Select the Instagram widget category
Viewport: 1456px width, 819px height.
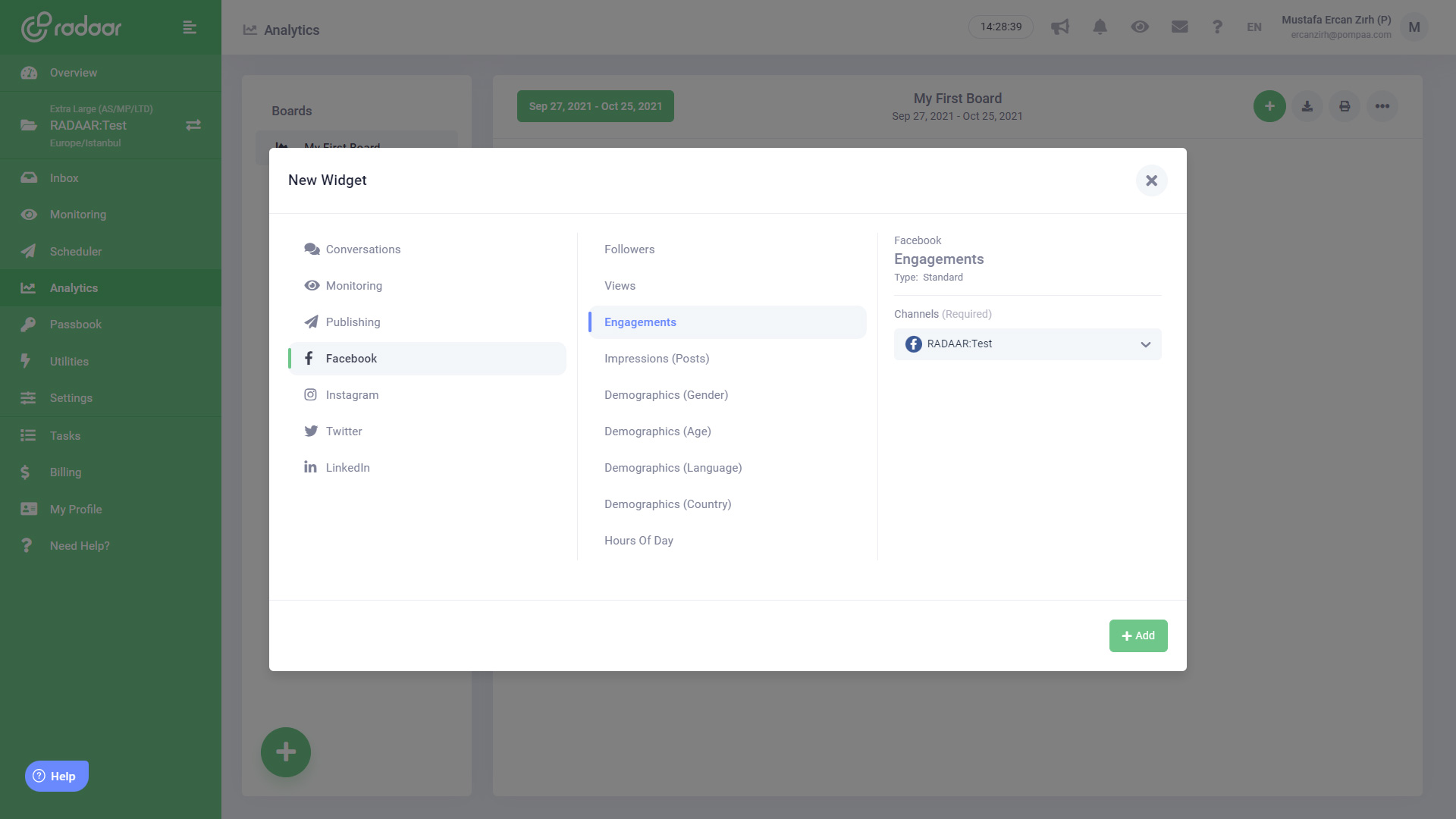[352, 395]
